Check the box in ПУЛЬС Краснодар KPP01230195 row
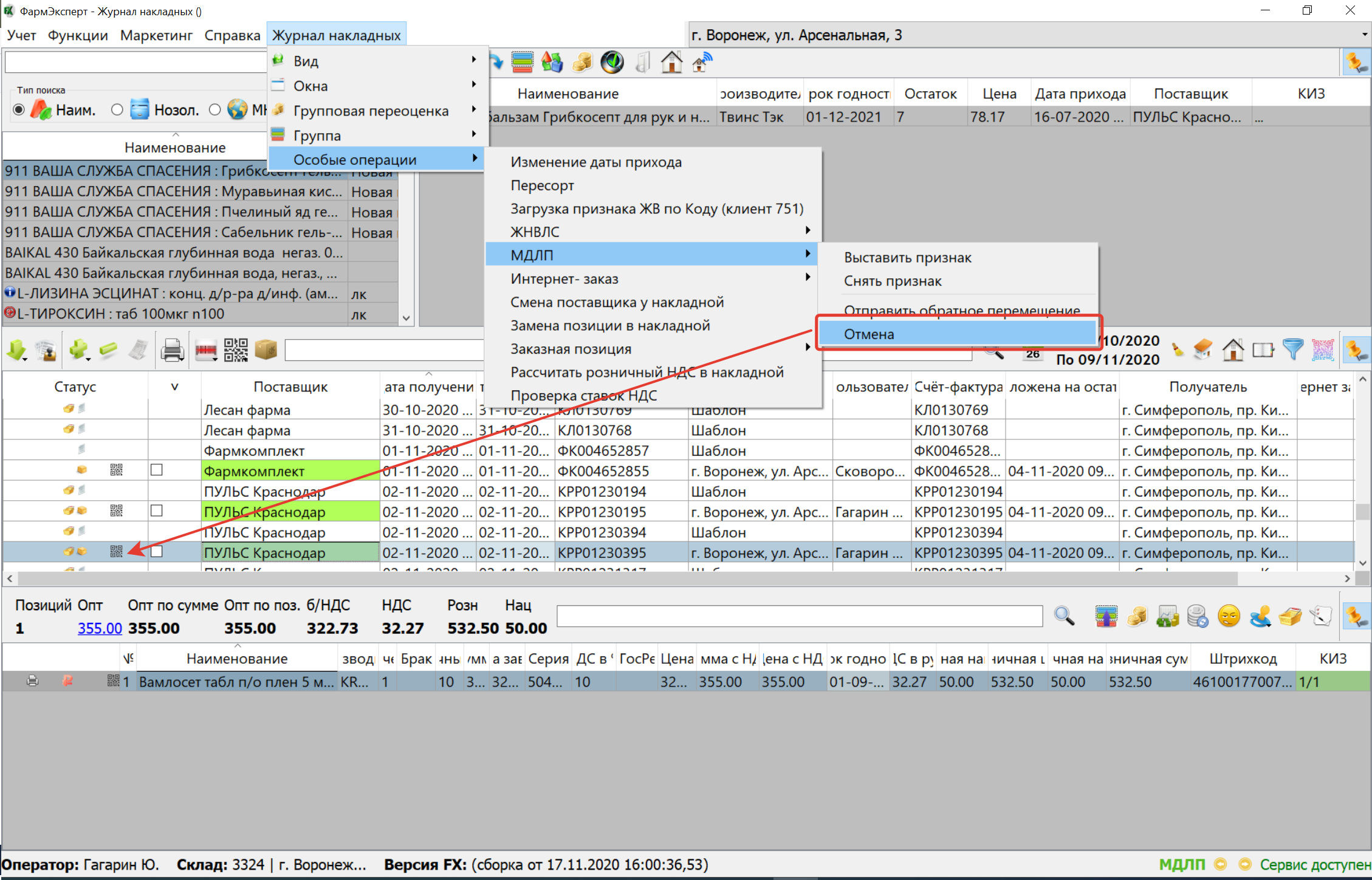Screen dimensions: 1372x880 coord(157,511)
